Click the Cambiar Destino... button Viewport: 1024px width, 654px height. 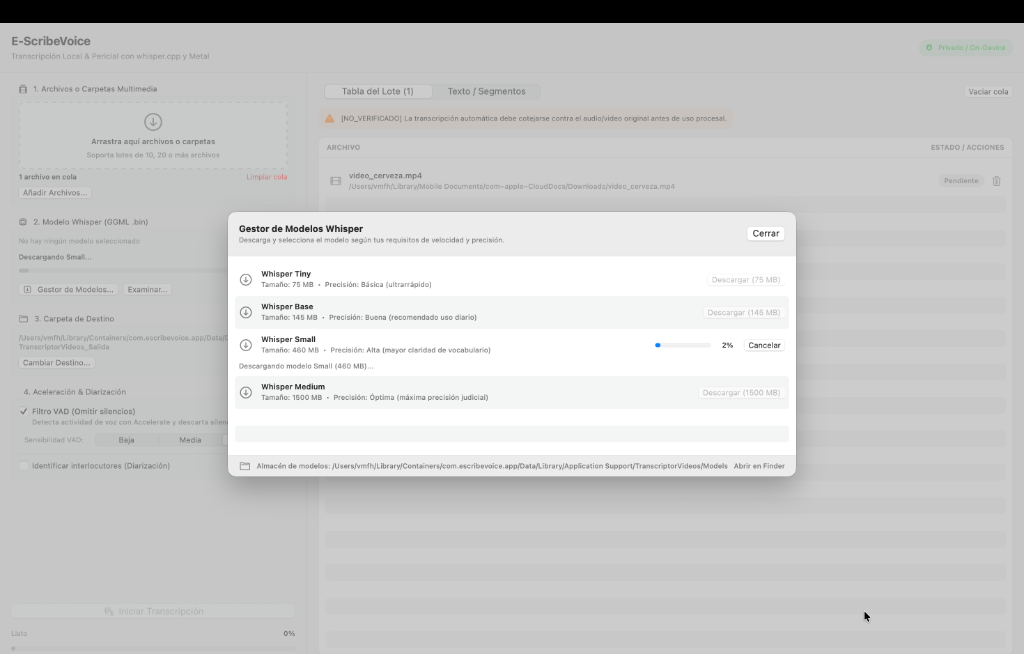tap(56, 363)
